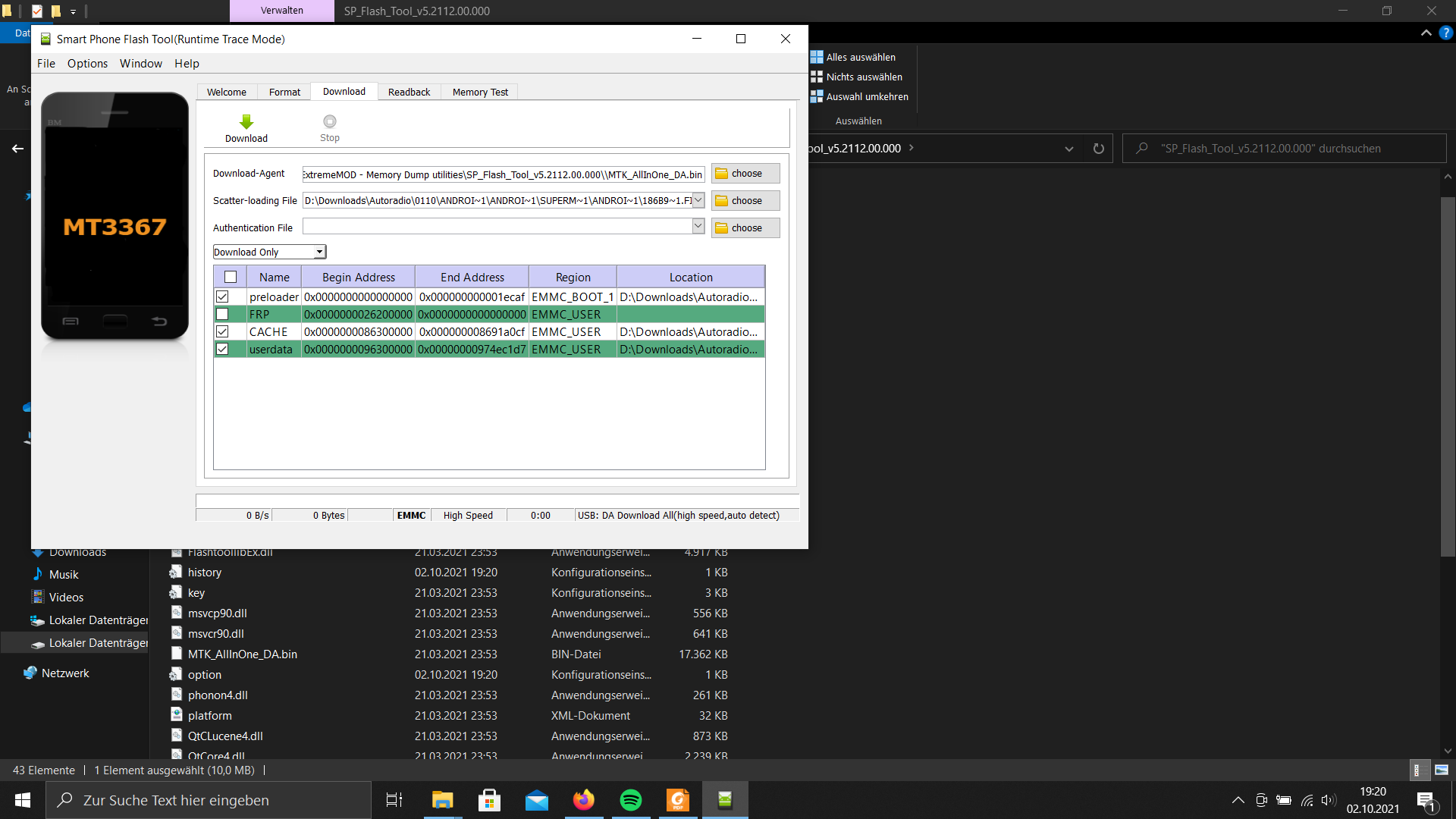Viewport: 1456px width, 819px height.
Task: Click choose folder icon for Download-Agent
Action: click(x=722, y=174)
